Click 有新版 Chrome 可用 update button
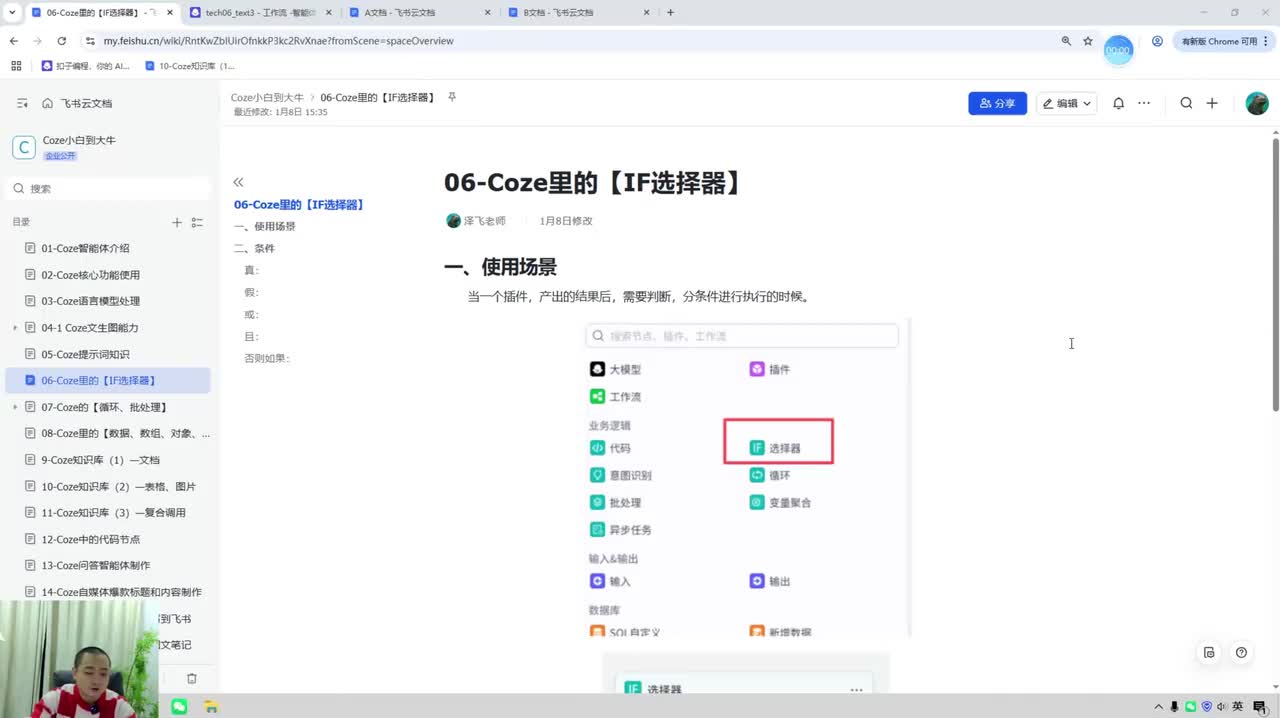Viewport: 1280px width, 718px height. click(x=1225, y=41)
